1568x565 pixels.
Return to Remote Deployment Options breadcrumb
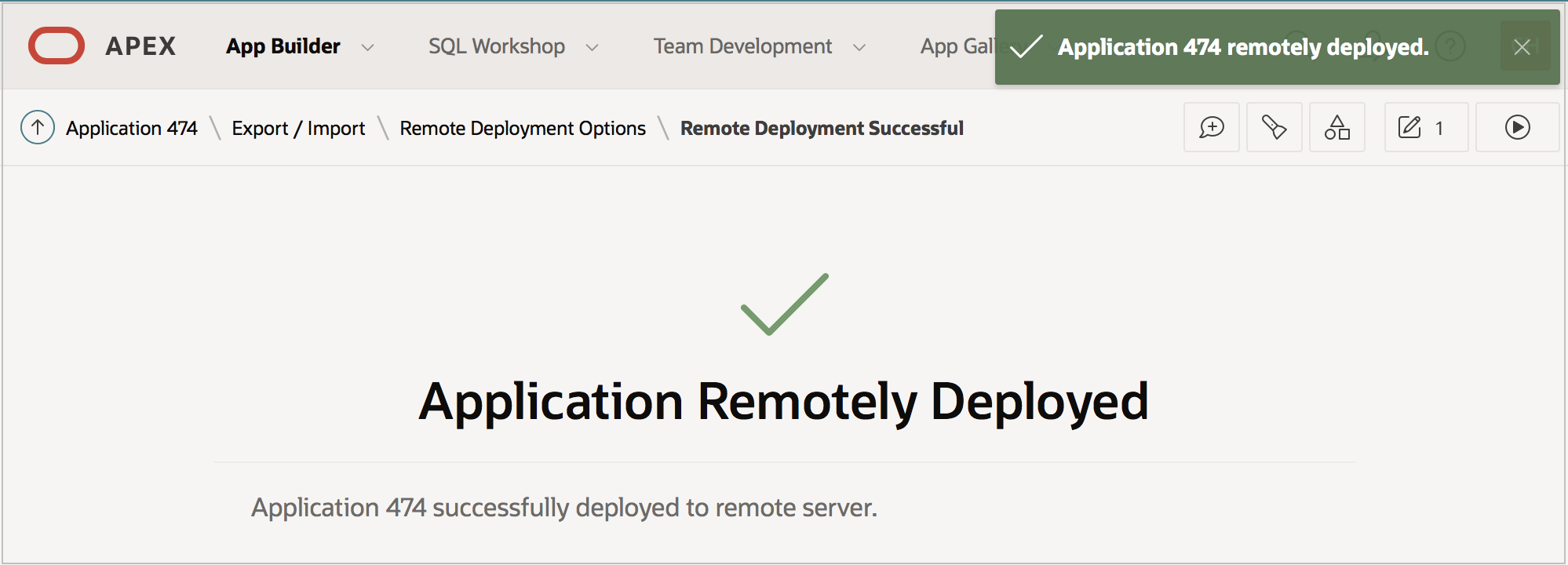point(523,128)
